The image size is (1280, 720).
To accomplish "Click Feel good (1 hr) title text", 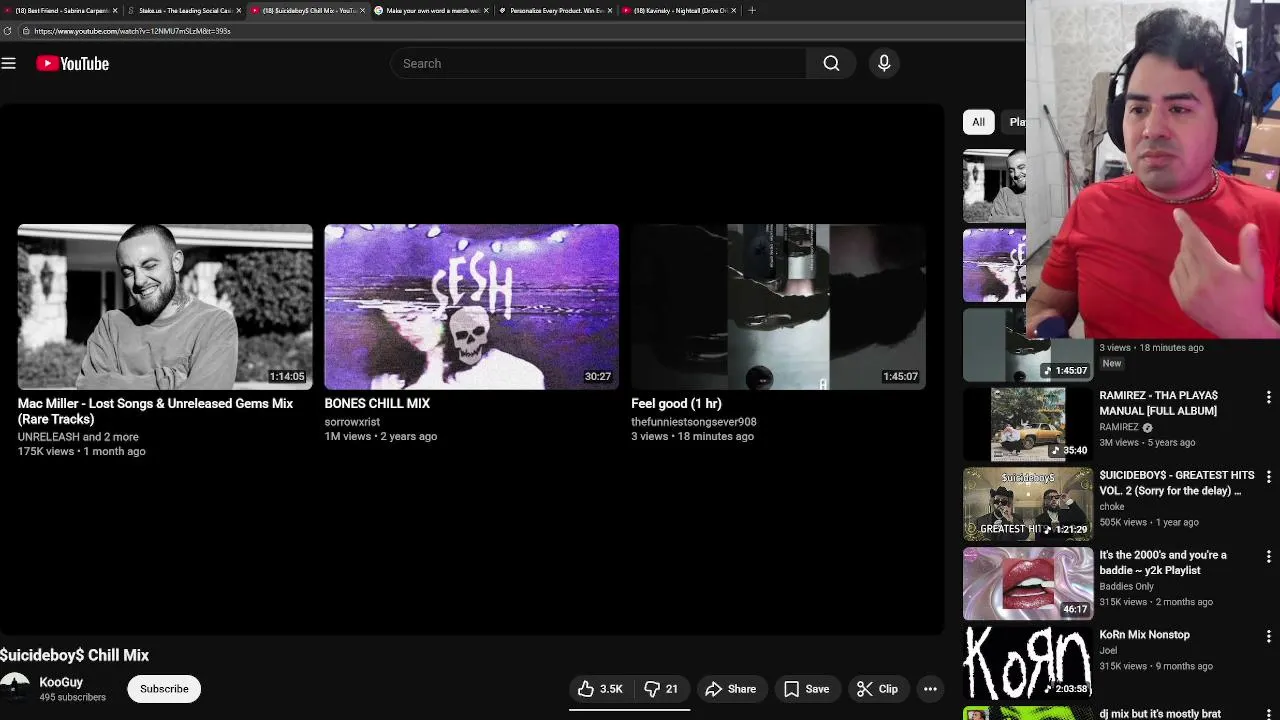I will click(676, 403).
